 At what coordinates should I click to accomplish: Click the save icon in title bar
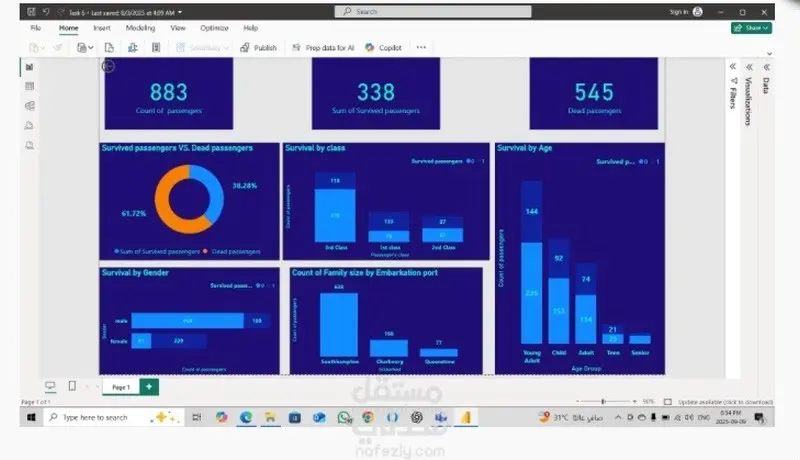tap(31, 12)
